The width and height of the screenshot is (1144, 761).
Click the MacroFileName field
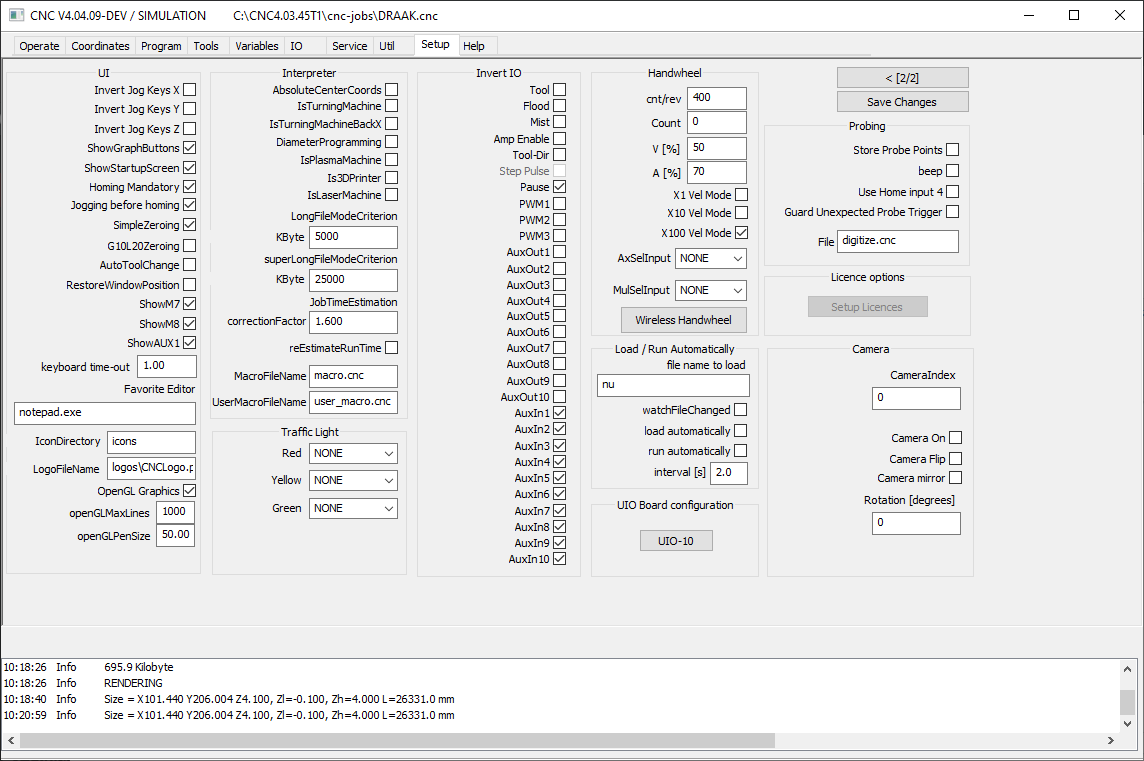click(x=353, y=376)
